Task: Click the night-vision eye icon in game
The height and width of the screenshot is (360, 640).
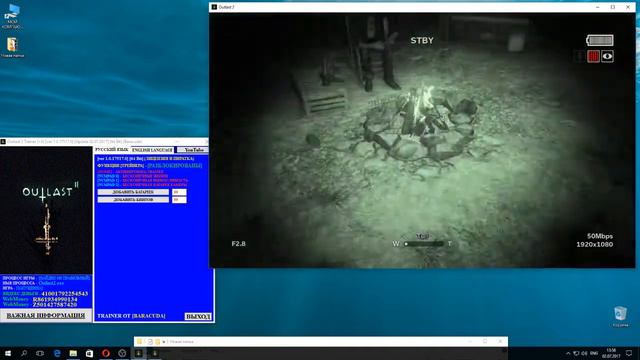Action: [x=607, y=56]
